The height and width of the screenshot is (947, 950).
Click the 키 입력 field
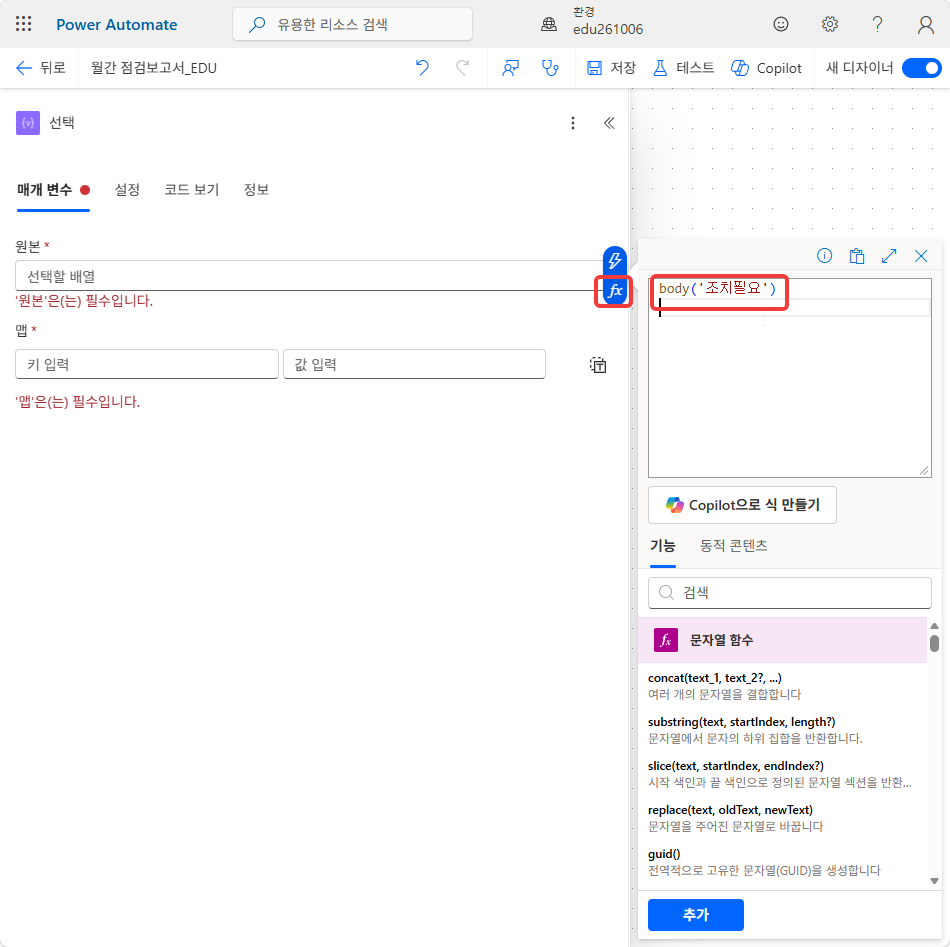(x=147, y=364)
